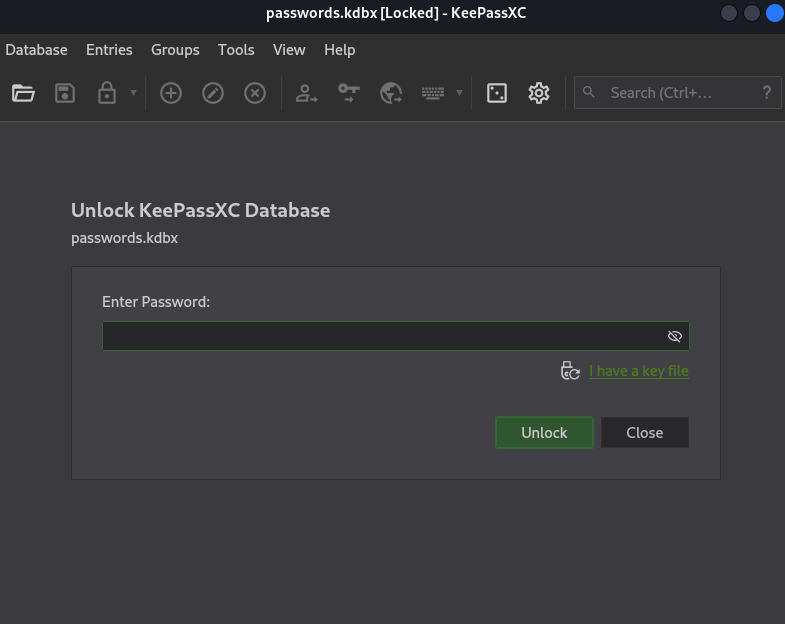785x624 pixels.
Task: Click the lock database padlock icon
Action: coord(107,93)
